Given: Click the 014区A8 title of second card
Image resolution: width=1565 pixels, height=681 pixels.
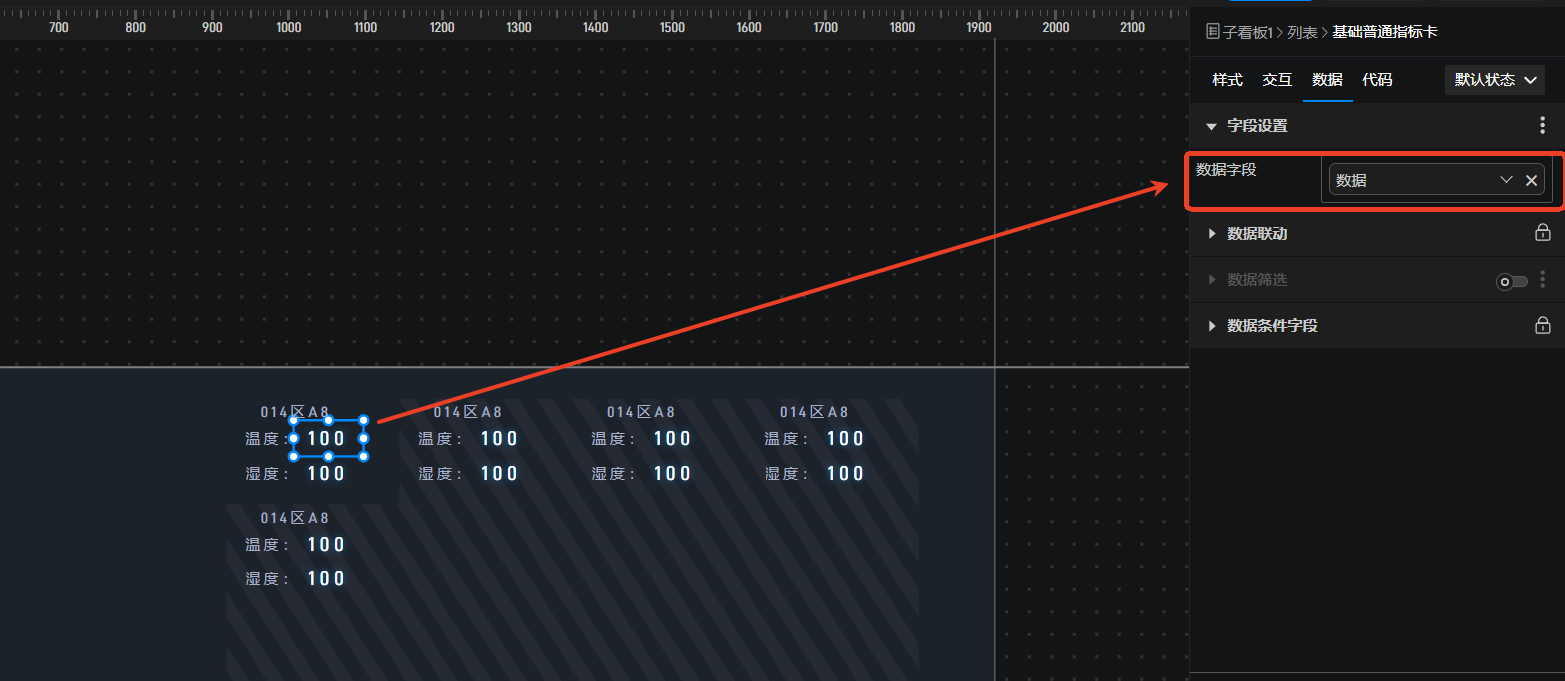Looking at the screenshot, I should 467,412.
